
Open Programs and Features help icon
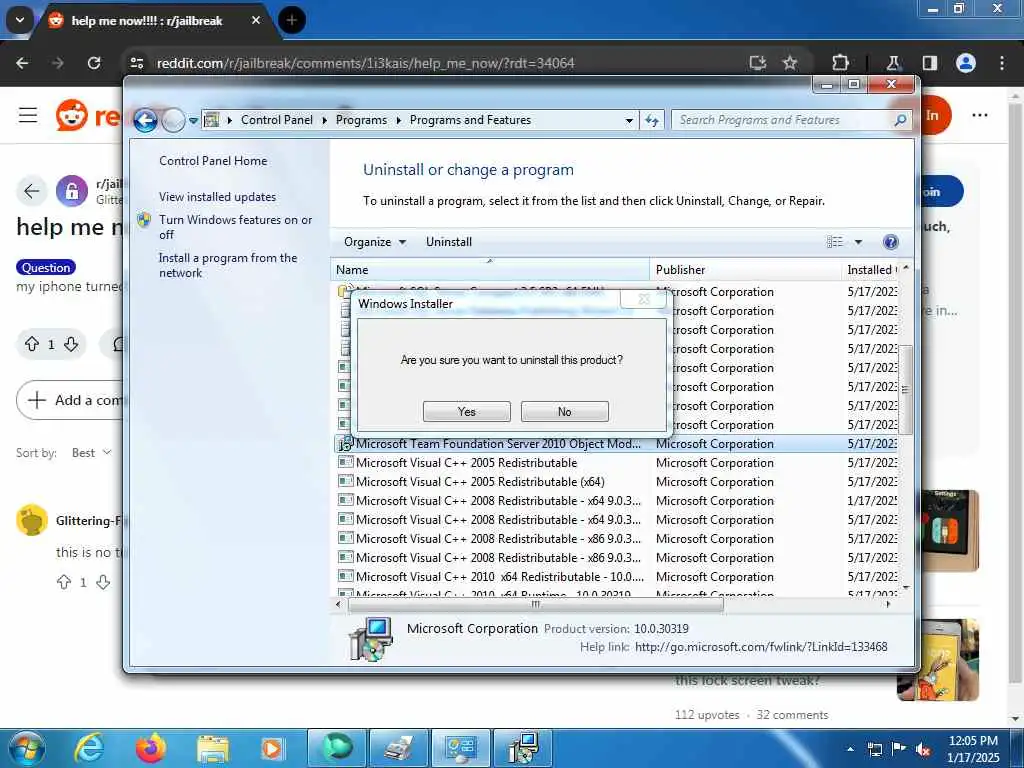890,242
